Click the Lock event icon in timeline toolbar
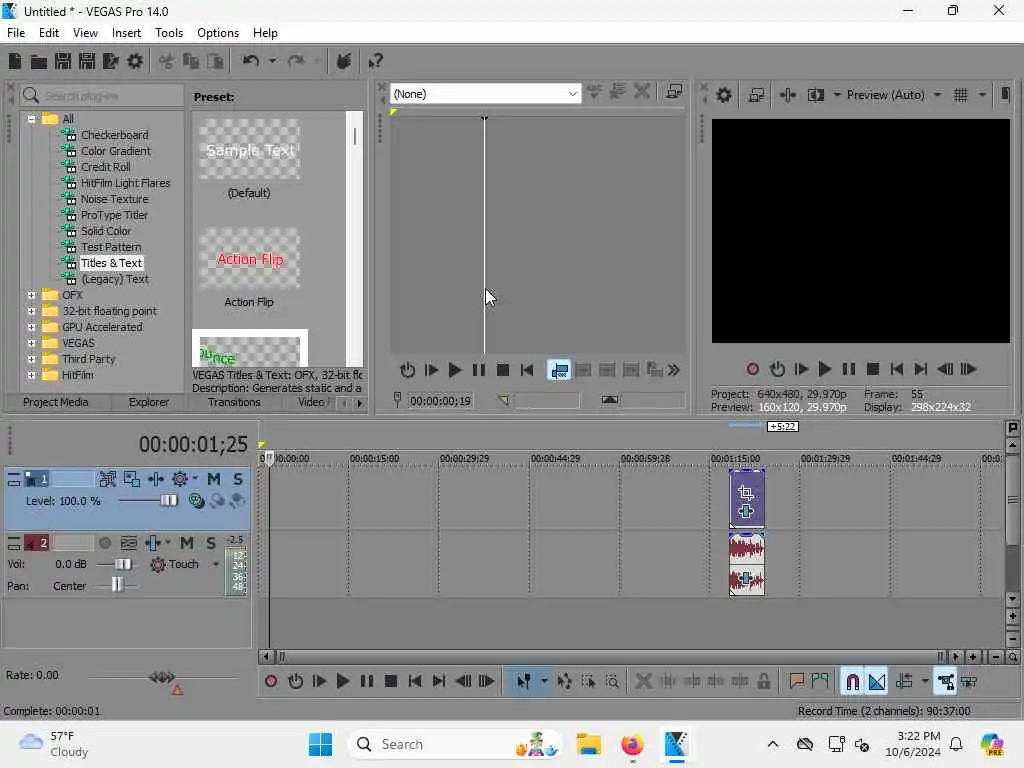1024x768 pixels. [763, 681]
